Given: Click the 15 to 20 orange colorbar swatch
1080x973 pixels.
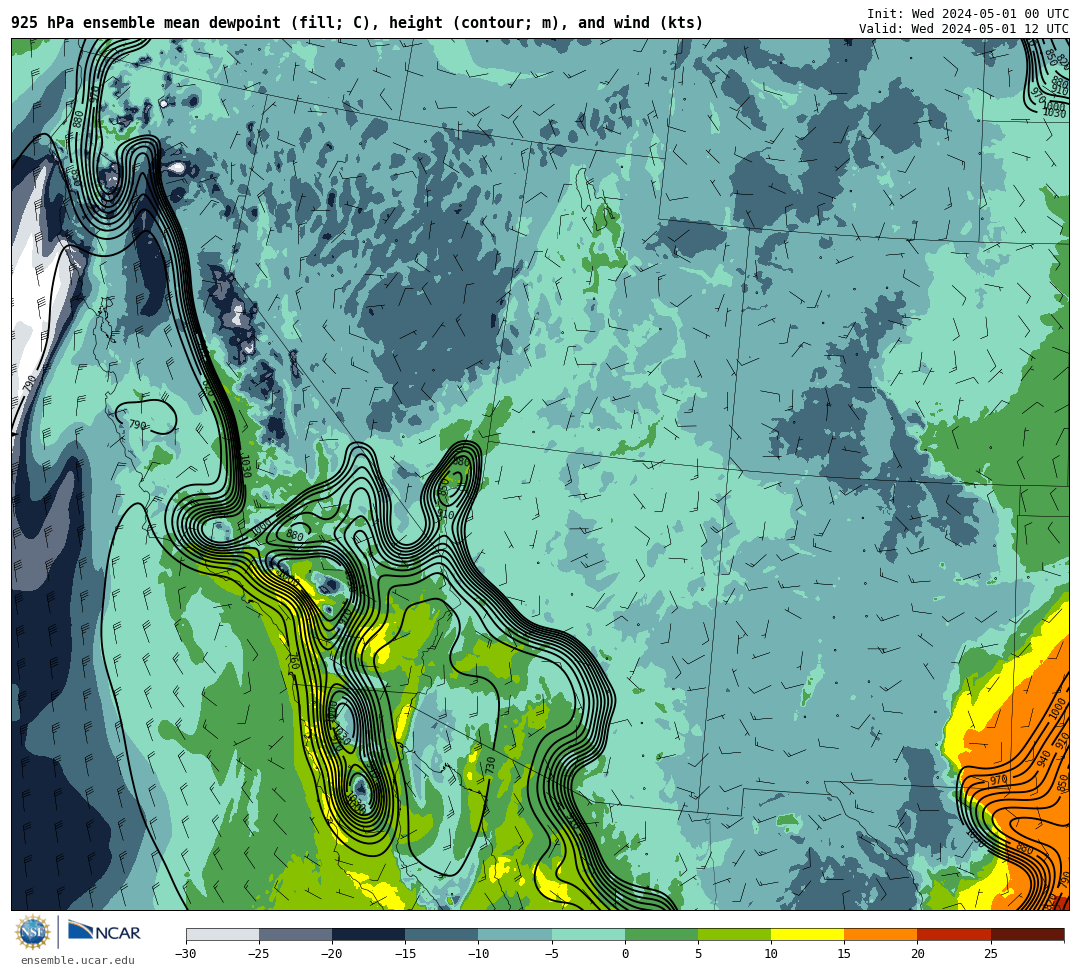Looking at the screenshot, I should [x=881, y=934].
